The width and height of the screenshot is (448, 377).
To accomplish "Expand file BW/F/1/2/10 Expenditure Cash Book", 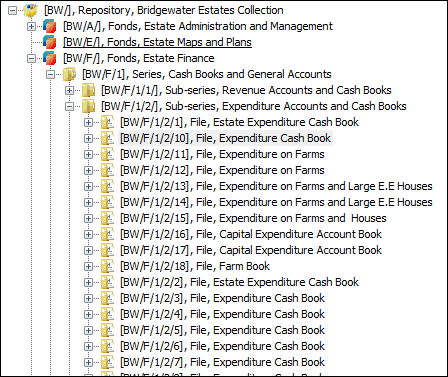I will (88, 139).
